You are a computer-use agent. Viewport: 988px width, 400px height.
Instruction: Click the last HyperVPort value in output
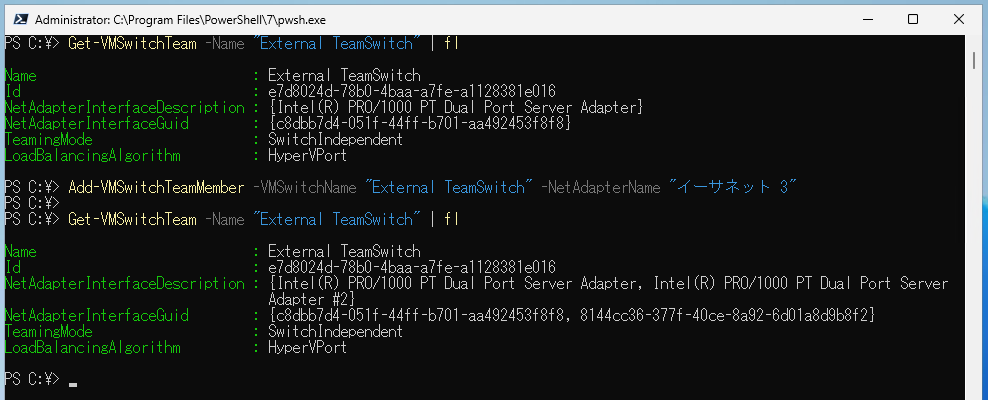[307, 348]
